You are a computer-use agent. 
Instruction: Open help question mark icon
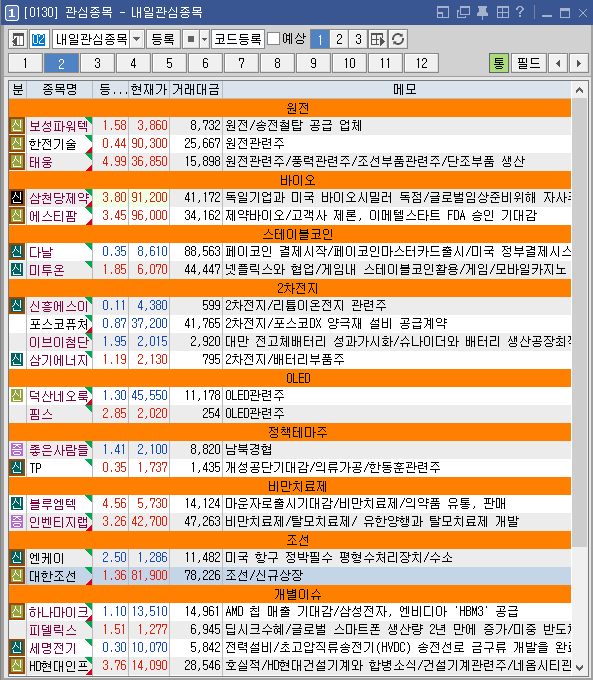(520, 12)
